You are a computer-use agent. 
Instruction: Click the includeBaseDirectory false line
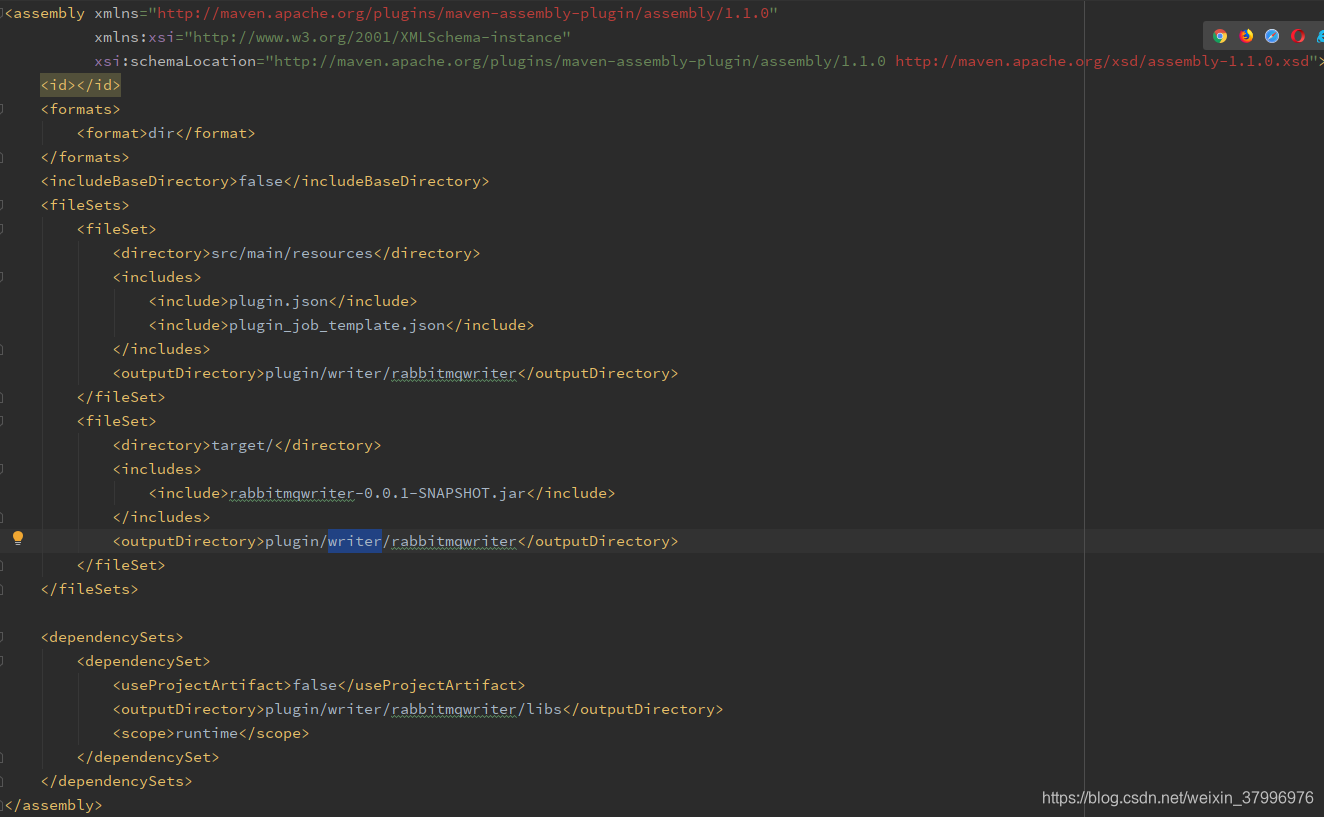click(x=265, y=181)
